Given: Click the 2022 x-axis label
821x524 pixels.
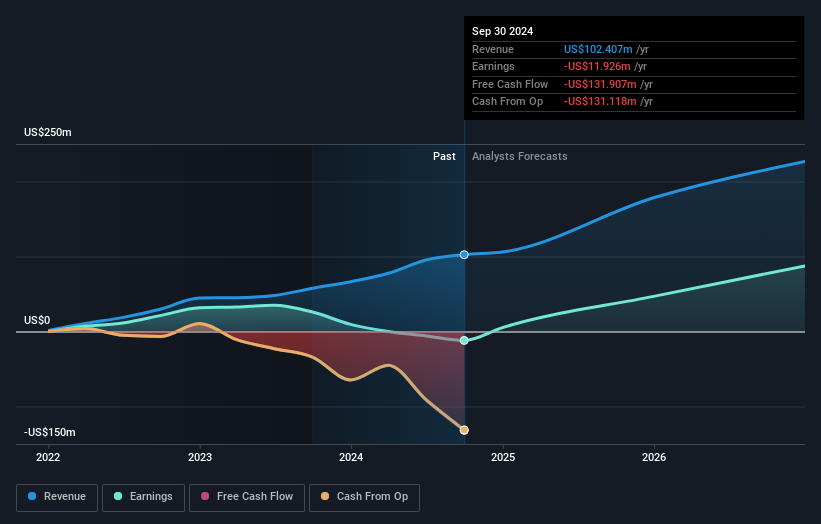Looking at the screenshot, I should [48, 458].
